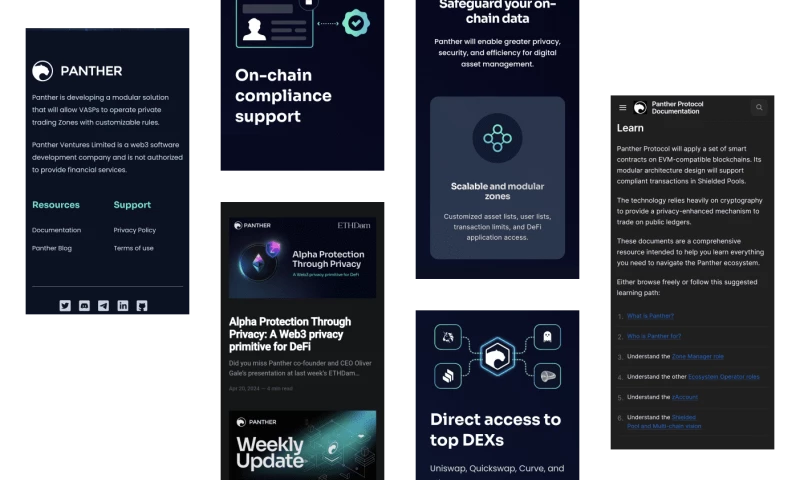Click the 'Direct access to top DEXs' heading
800x480 pixels.
495,430
